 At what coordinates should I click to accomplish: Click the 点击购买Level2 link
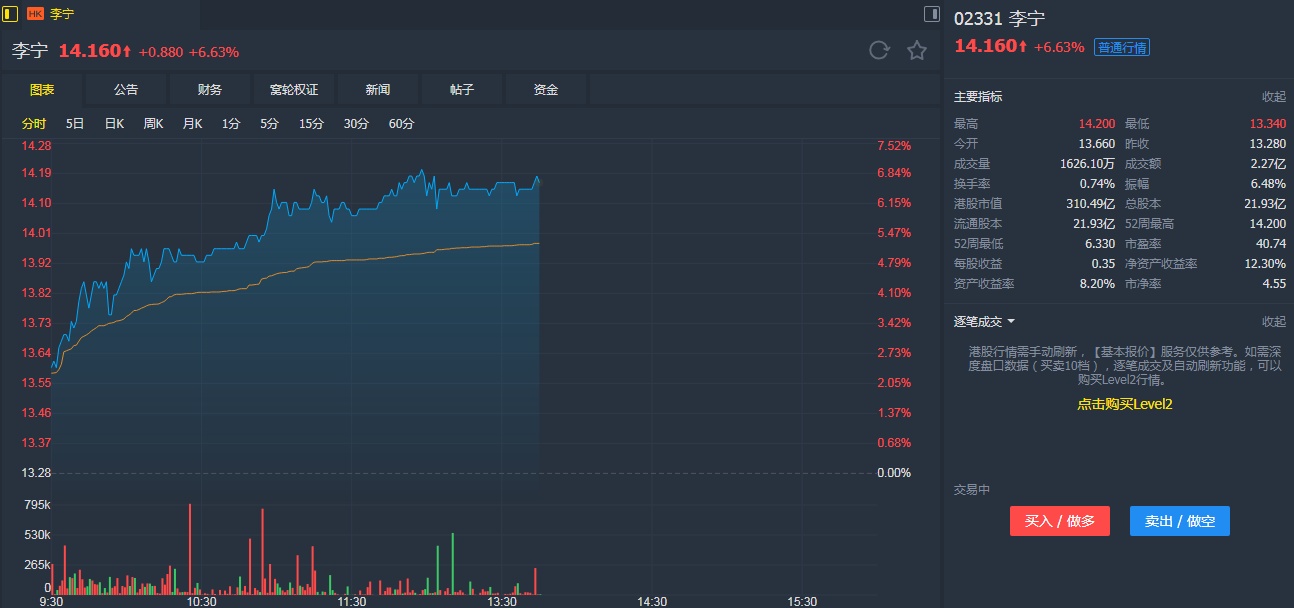pyautogui.click(x=1124, y=404)
